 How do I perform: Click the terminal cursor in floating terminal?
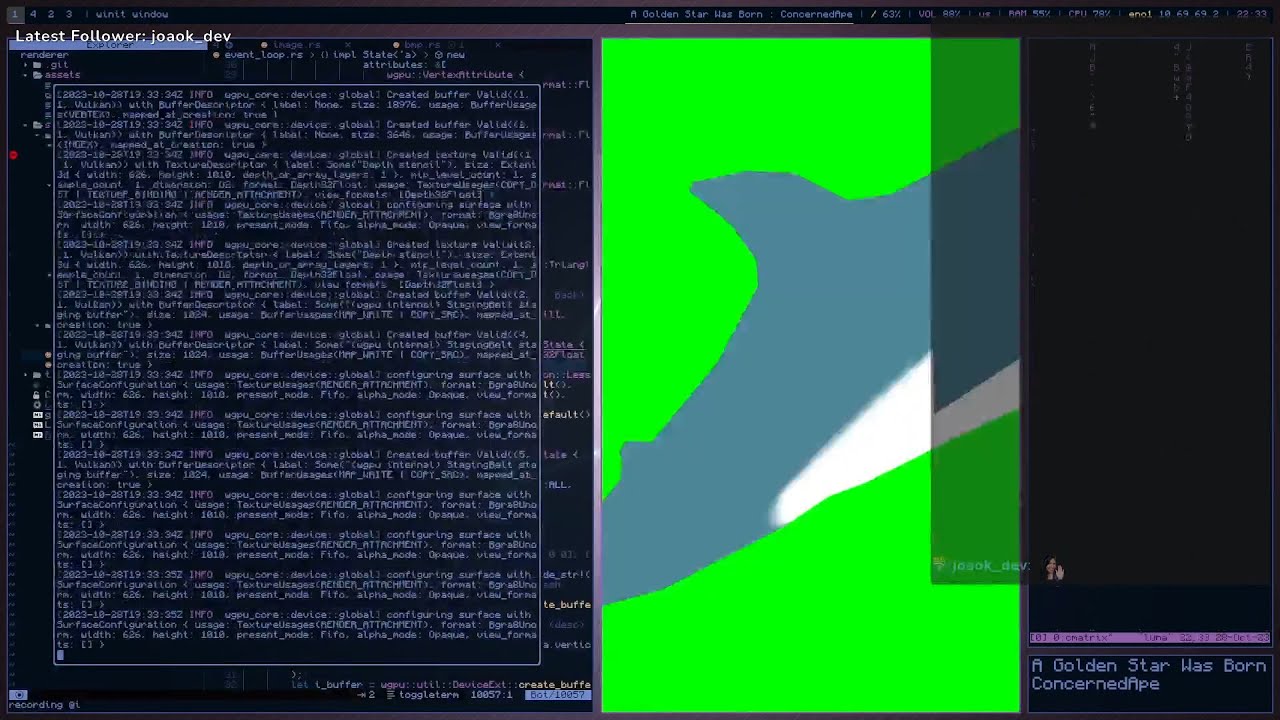coord(61,655)
